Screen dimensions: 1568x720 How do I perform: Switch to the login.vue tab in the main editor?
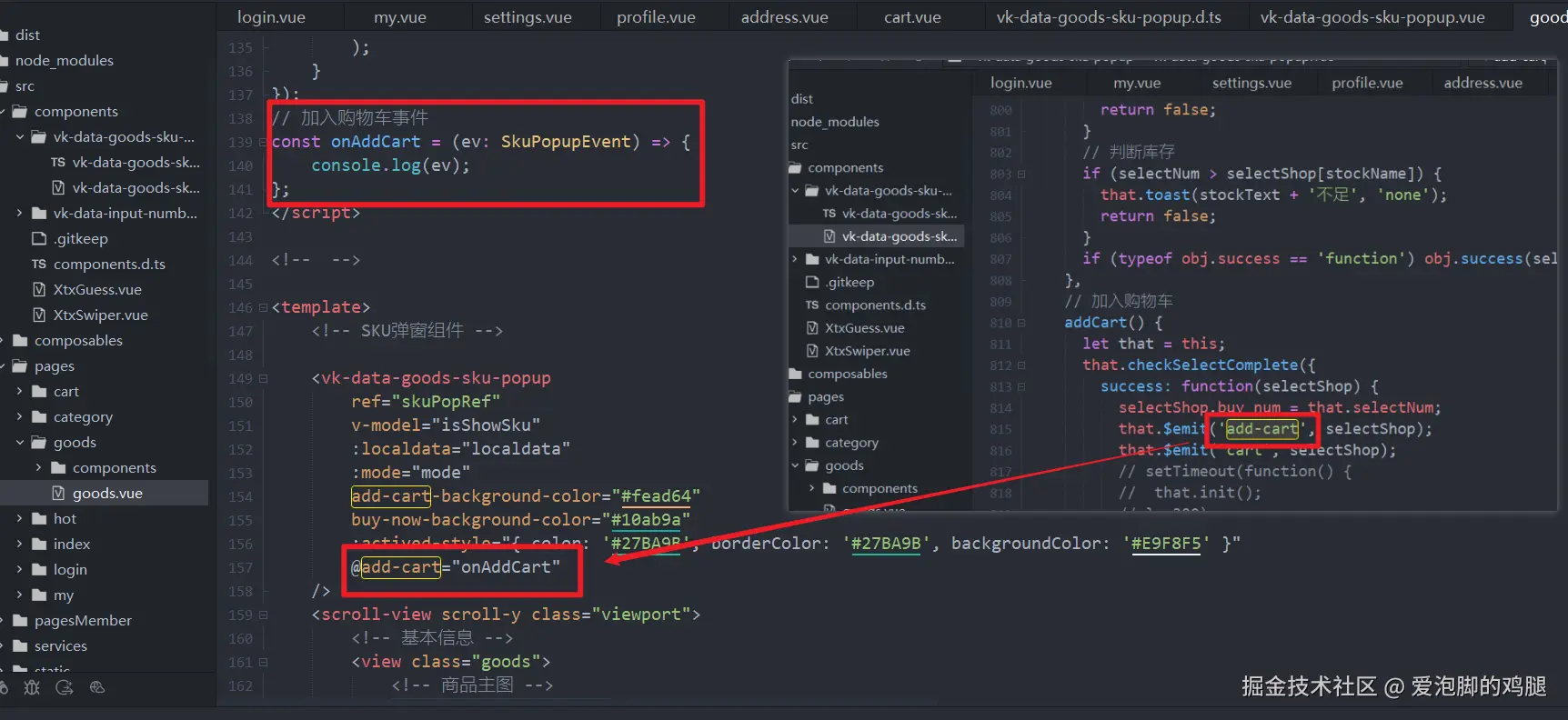pyautogui.click(x=271, y=17)
